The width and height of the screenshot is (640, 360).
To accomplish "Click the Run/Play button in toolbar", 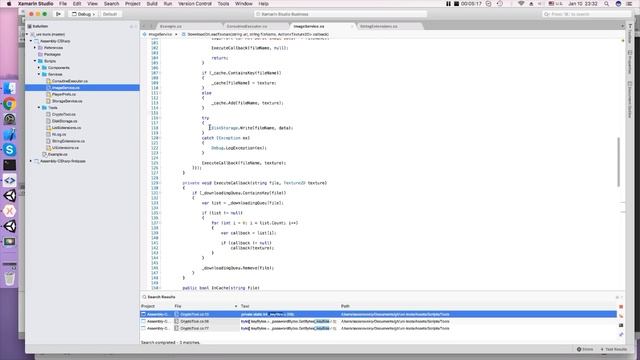I will click(58, 14).
